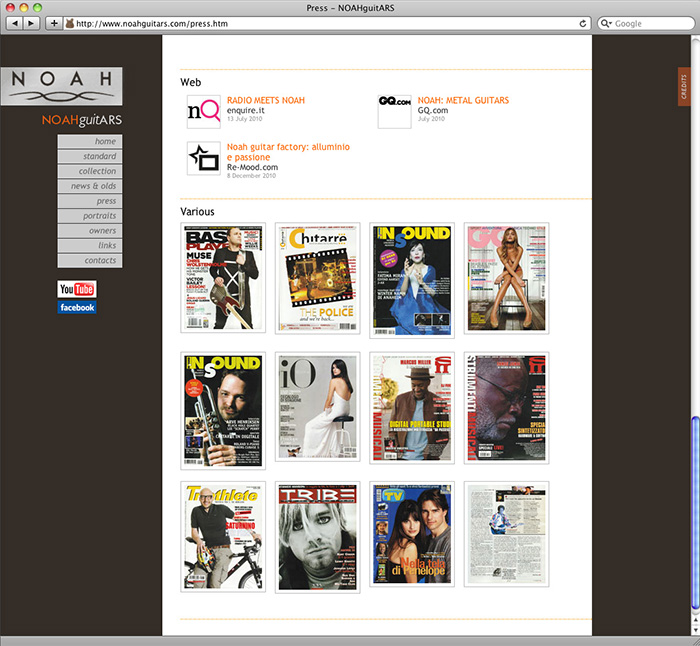
Task: Click the scrollbar down arrow
Action: (695, 629)
